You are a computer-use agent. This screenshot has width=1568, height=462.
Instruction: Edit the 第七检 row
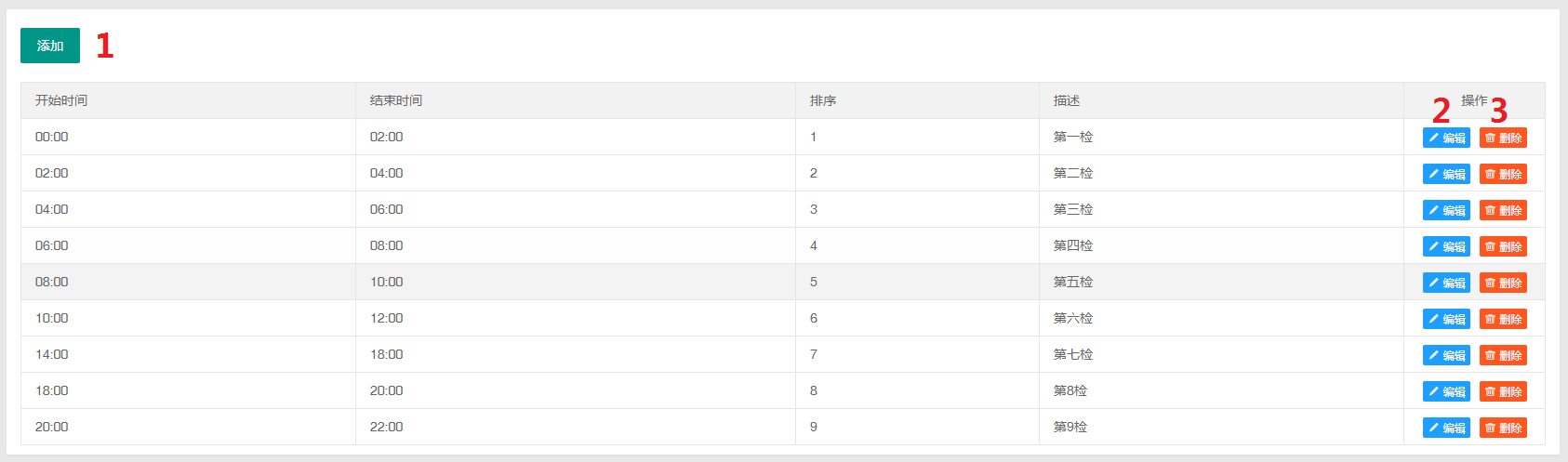coord(1446,355)
